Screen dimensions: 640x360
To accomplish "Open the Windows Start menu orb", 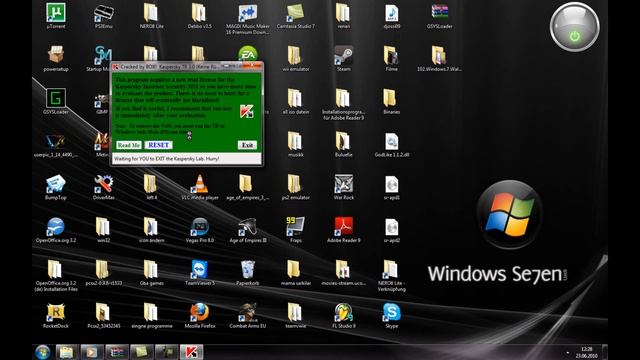I will 43,352.
